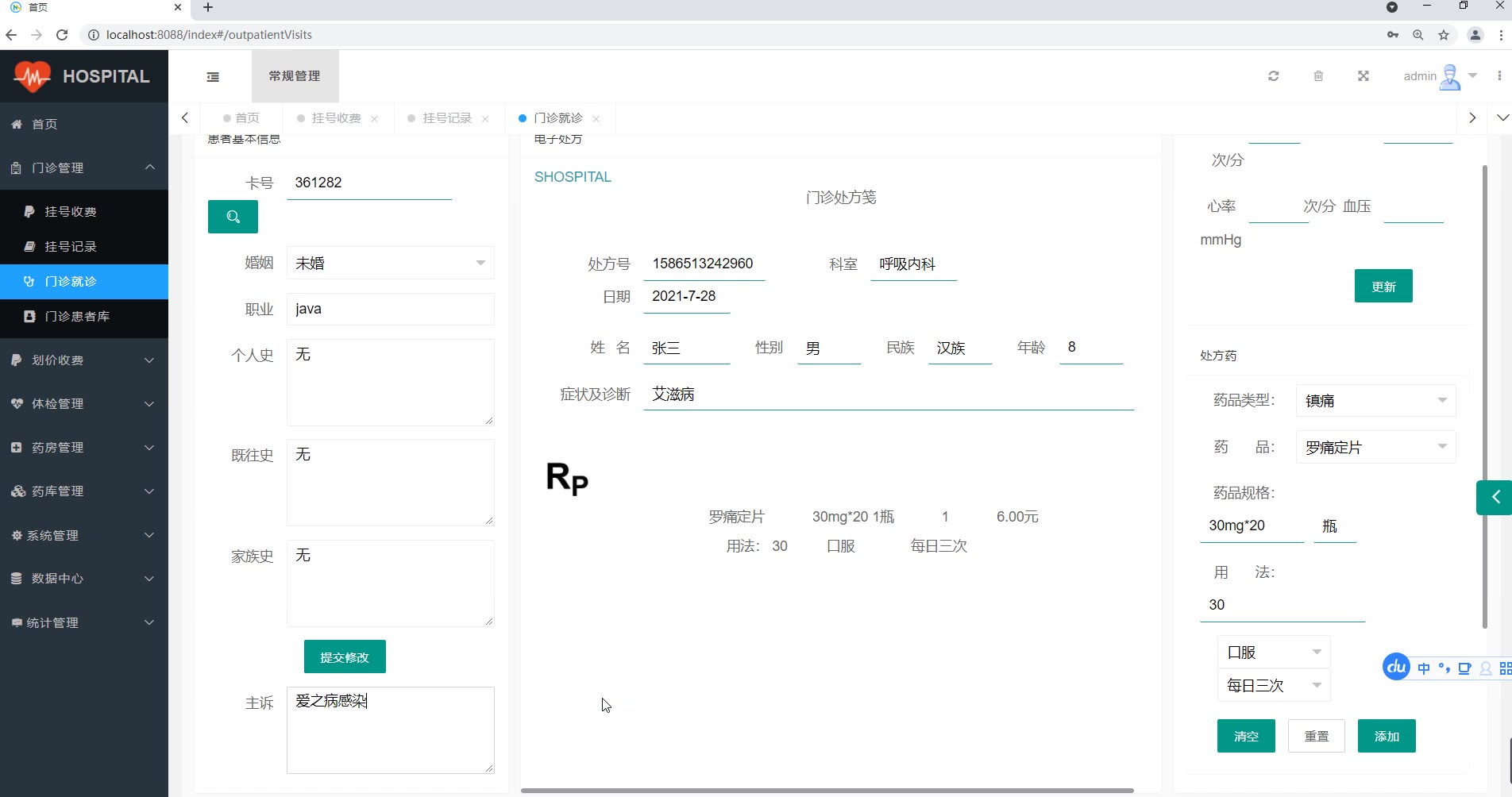
Task: Click the trash icon in top header
Action: pyautogui.click(x=1318, y=76)
